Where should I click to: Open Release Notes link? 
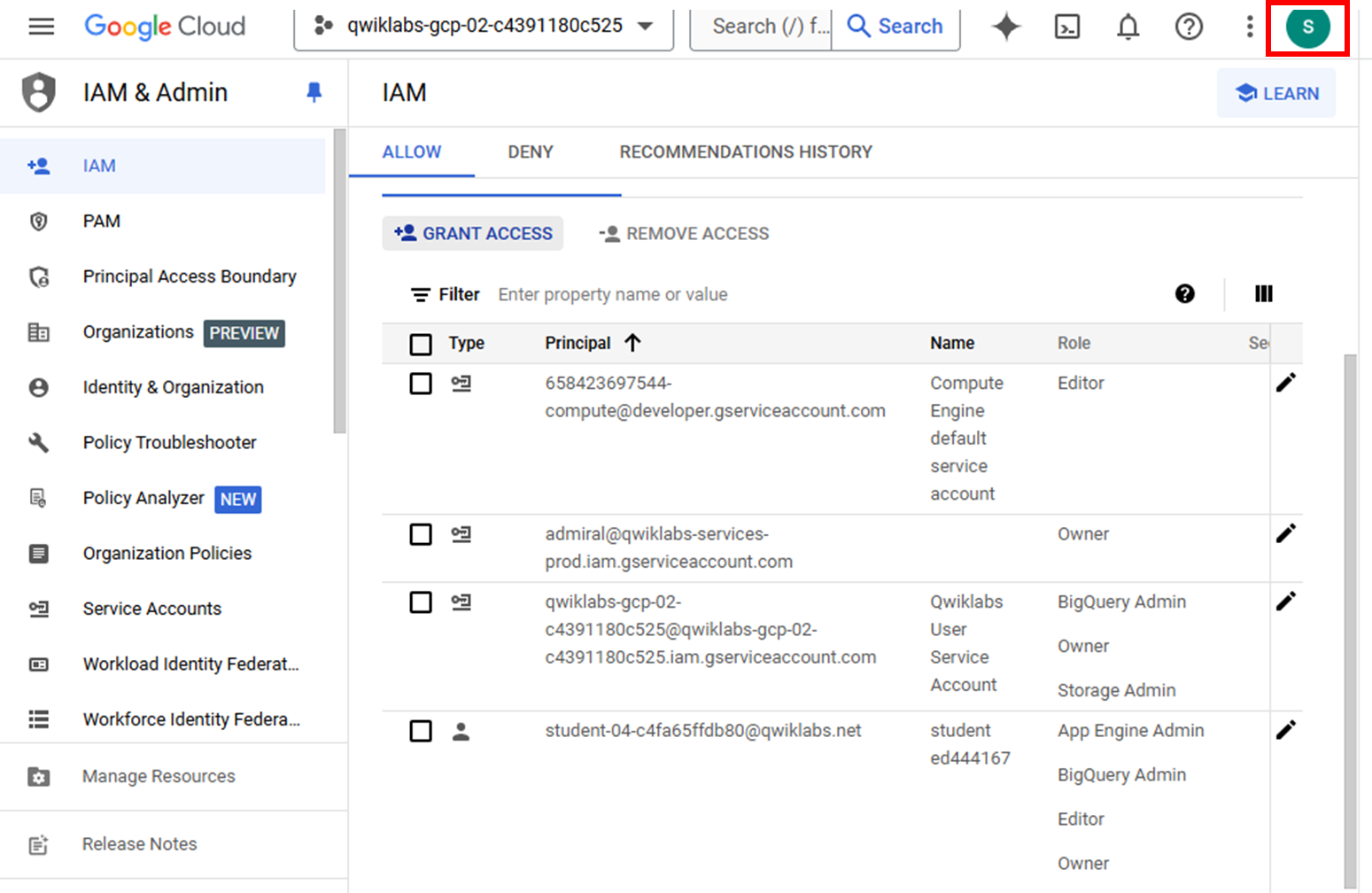coord(140,844)
